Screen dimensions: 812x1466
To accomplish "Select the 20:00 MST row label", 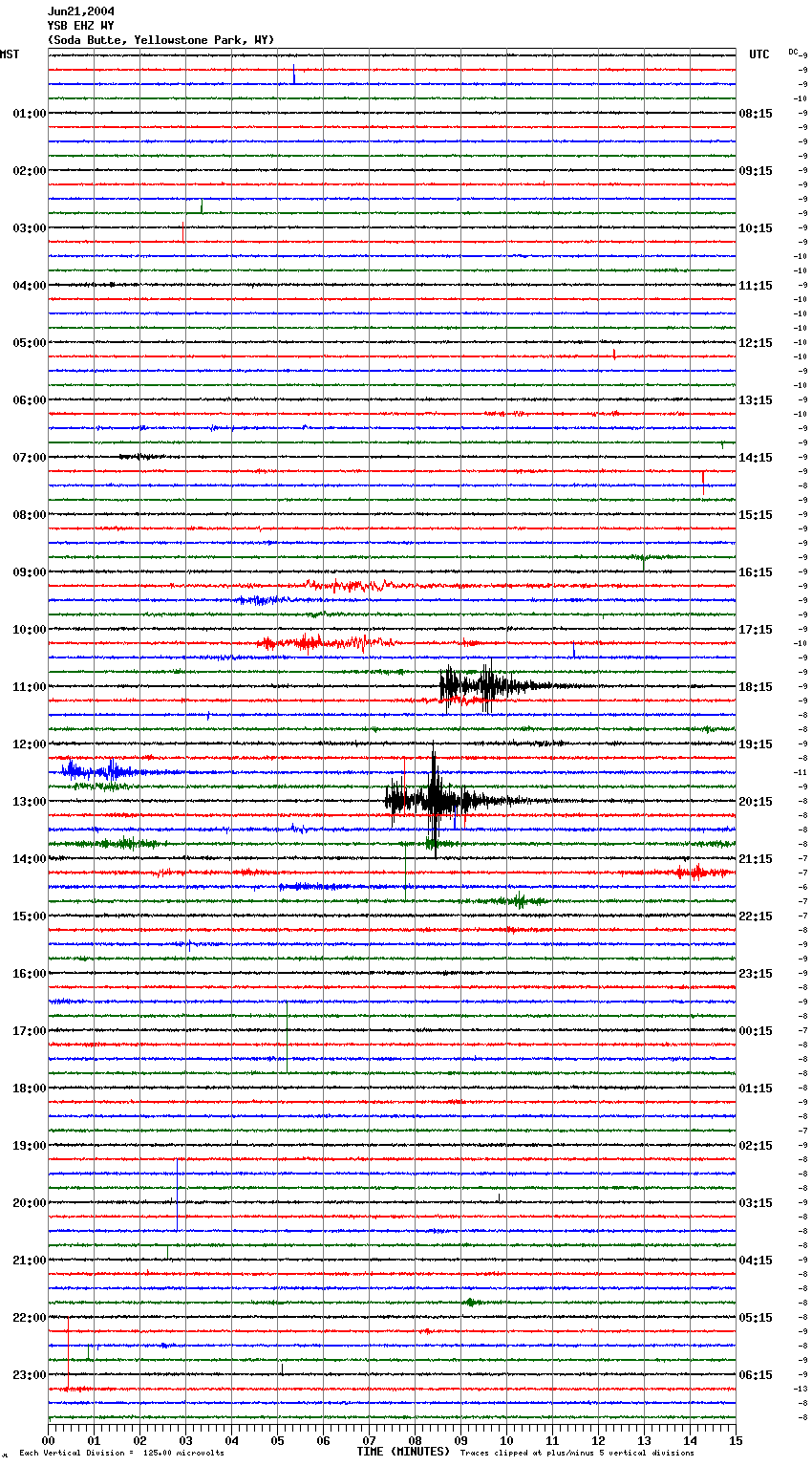I will pos(29,1203).
